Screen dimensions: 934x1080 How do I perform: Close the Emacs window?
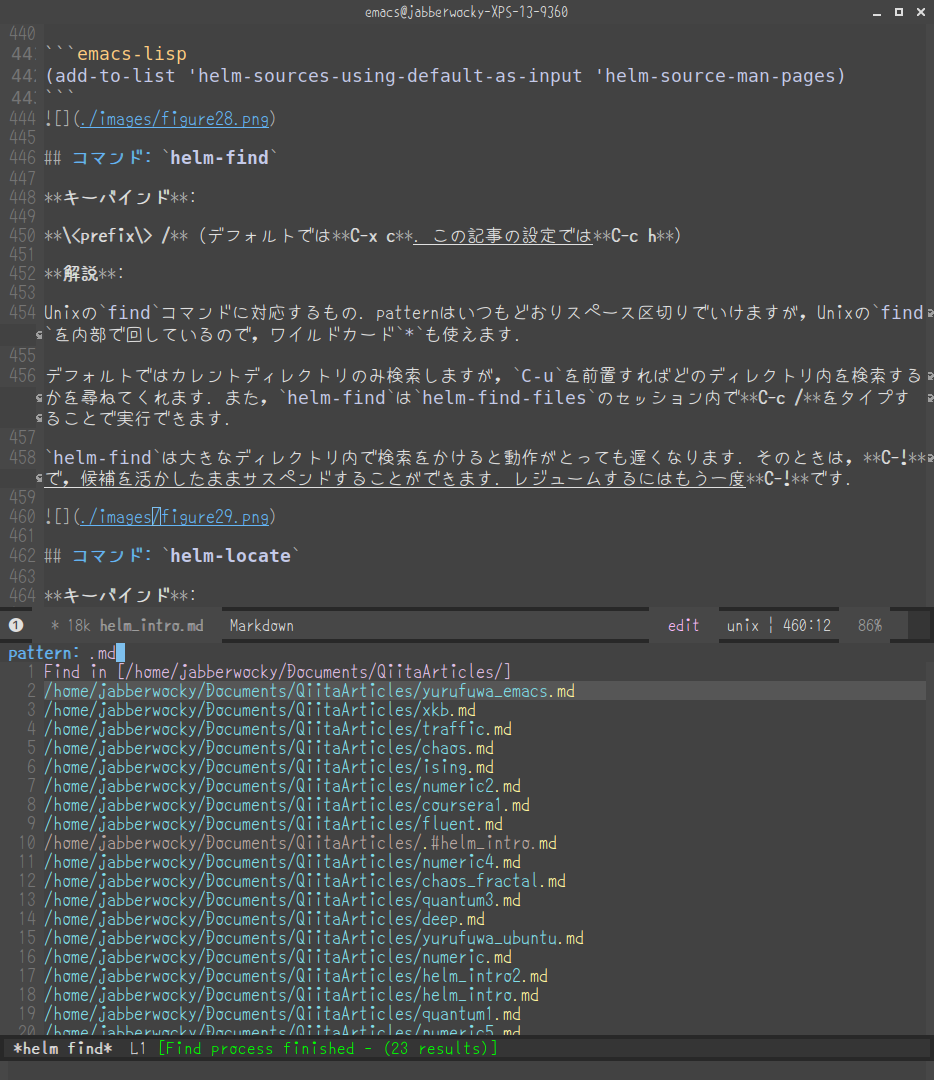click(921, 12)
